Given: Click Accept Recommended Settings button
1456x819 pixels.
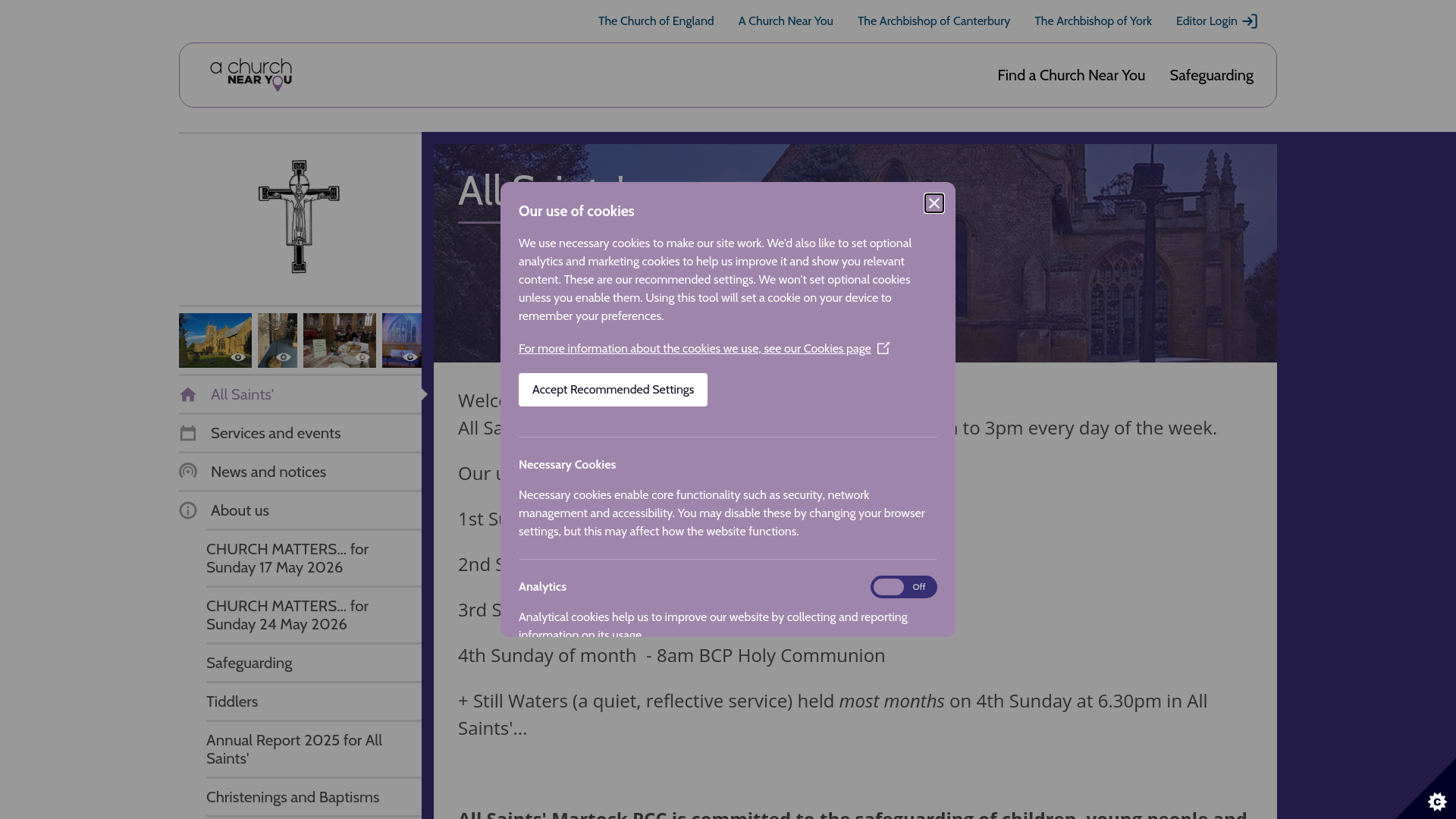Looking at the screenshot, I should coord(613,390).
